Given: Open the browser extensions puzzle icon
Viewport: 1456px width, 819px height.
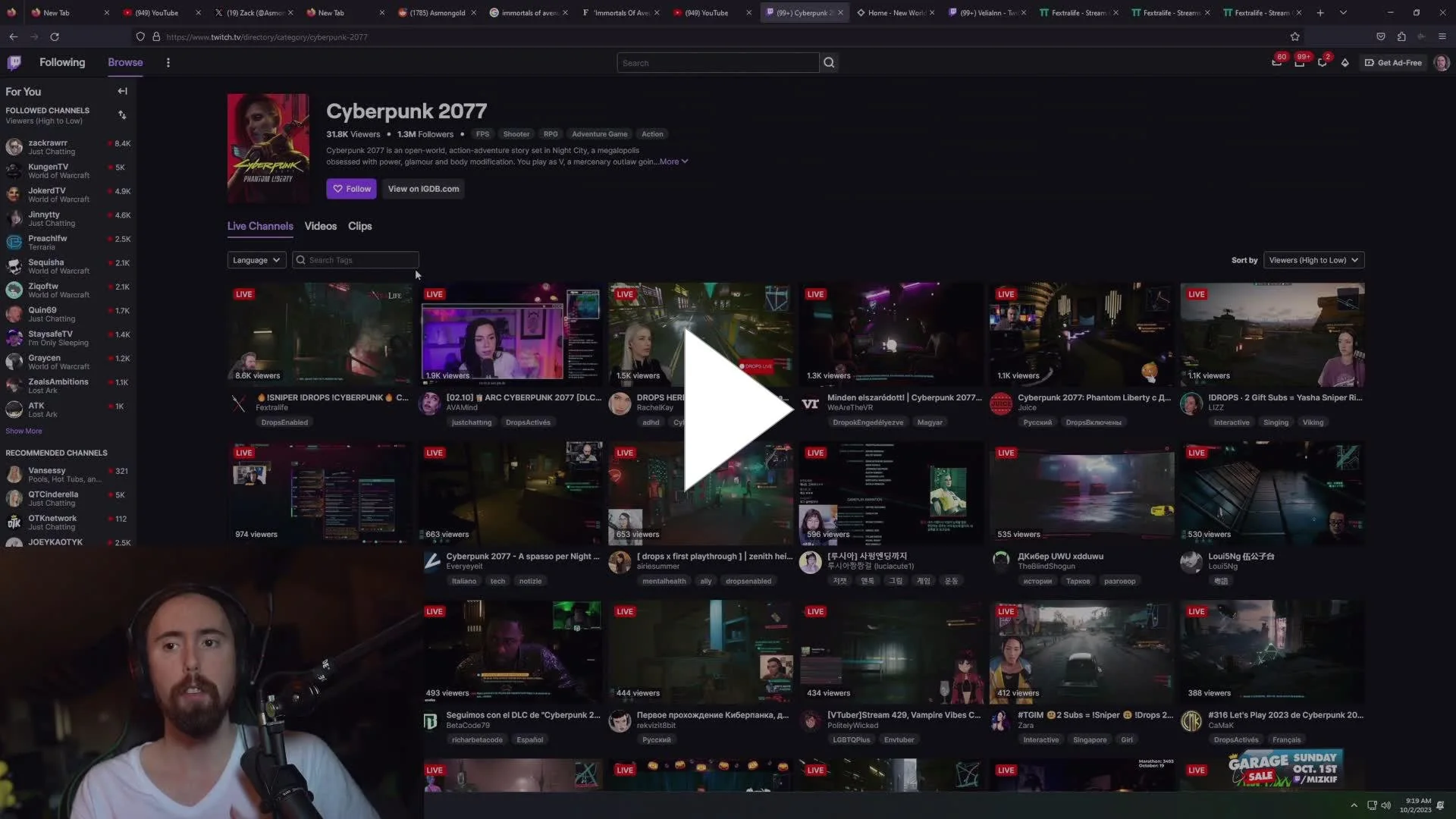Looking at the screenshot, I should 1401,36.
